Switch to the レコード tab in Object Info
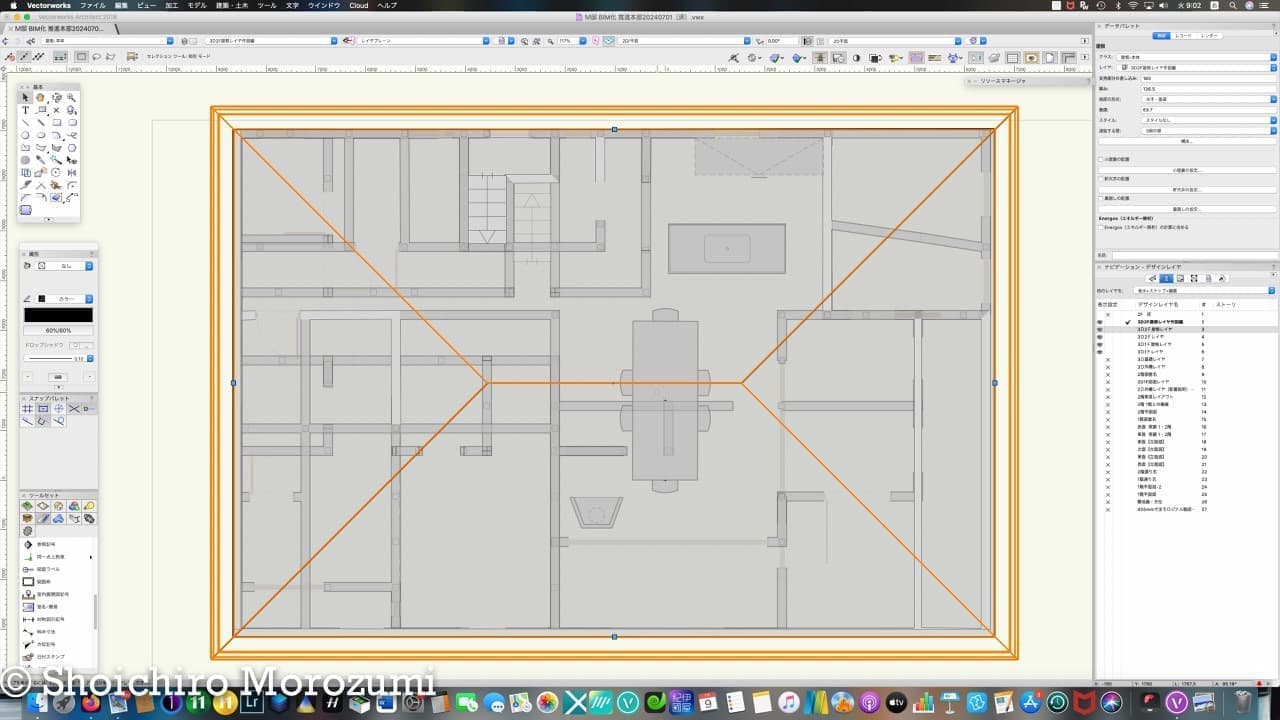The height and width of the screenshot is (720, 1280). tap(1184, 35)
